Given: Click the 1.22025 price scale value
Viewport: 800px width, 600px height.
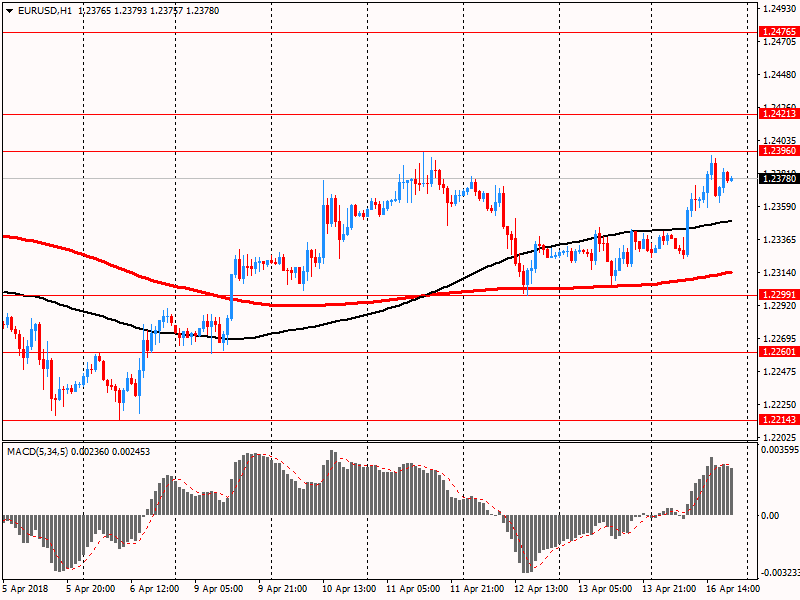Looking at the screenshot, I should 779,438.
